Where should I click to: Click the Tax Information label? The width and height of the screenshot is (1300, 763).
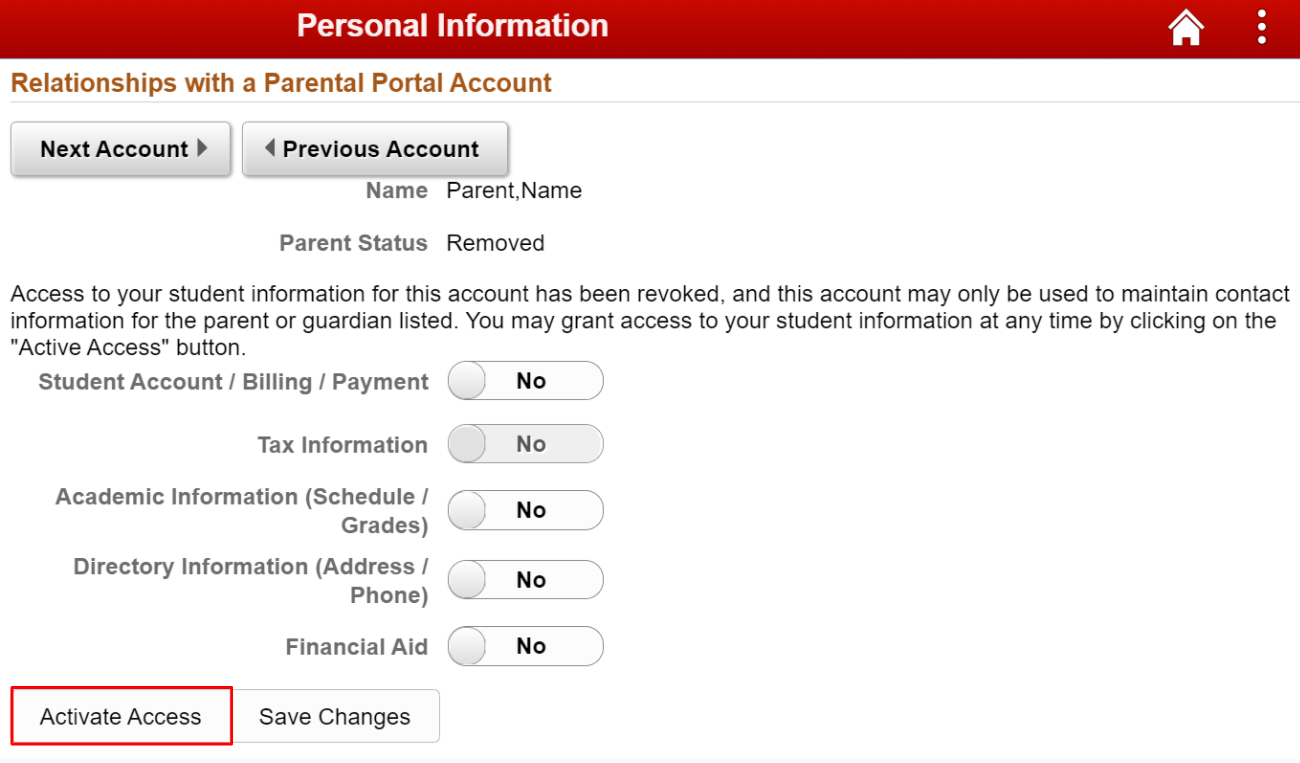click(x=342, y=445)
